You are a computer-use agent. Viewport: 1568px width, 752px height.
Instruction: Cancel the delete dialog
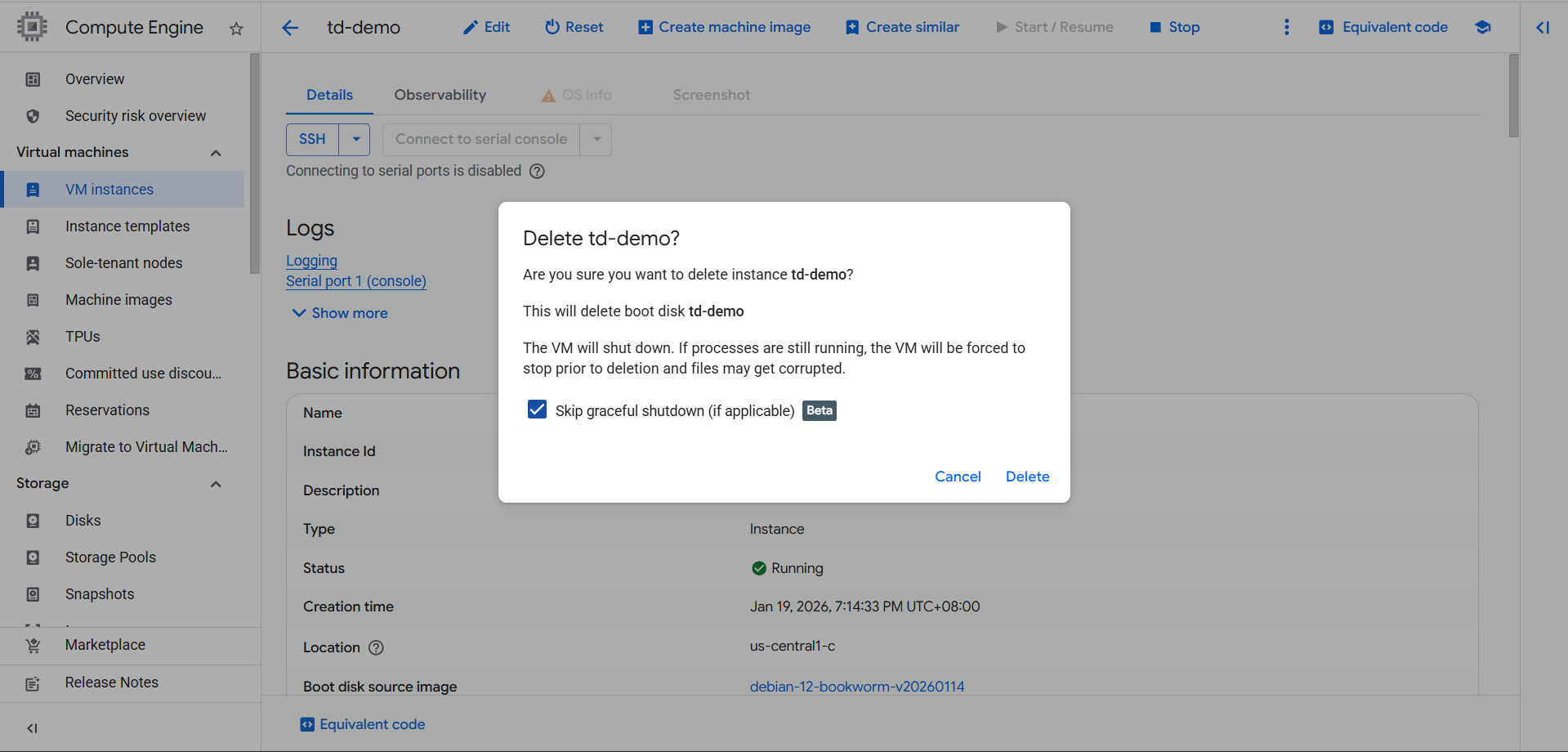[958, 477]
